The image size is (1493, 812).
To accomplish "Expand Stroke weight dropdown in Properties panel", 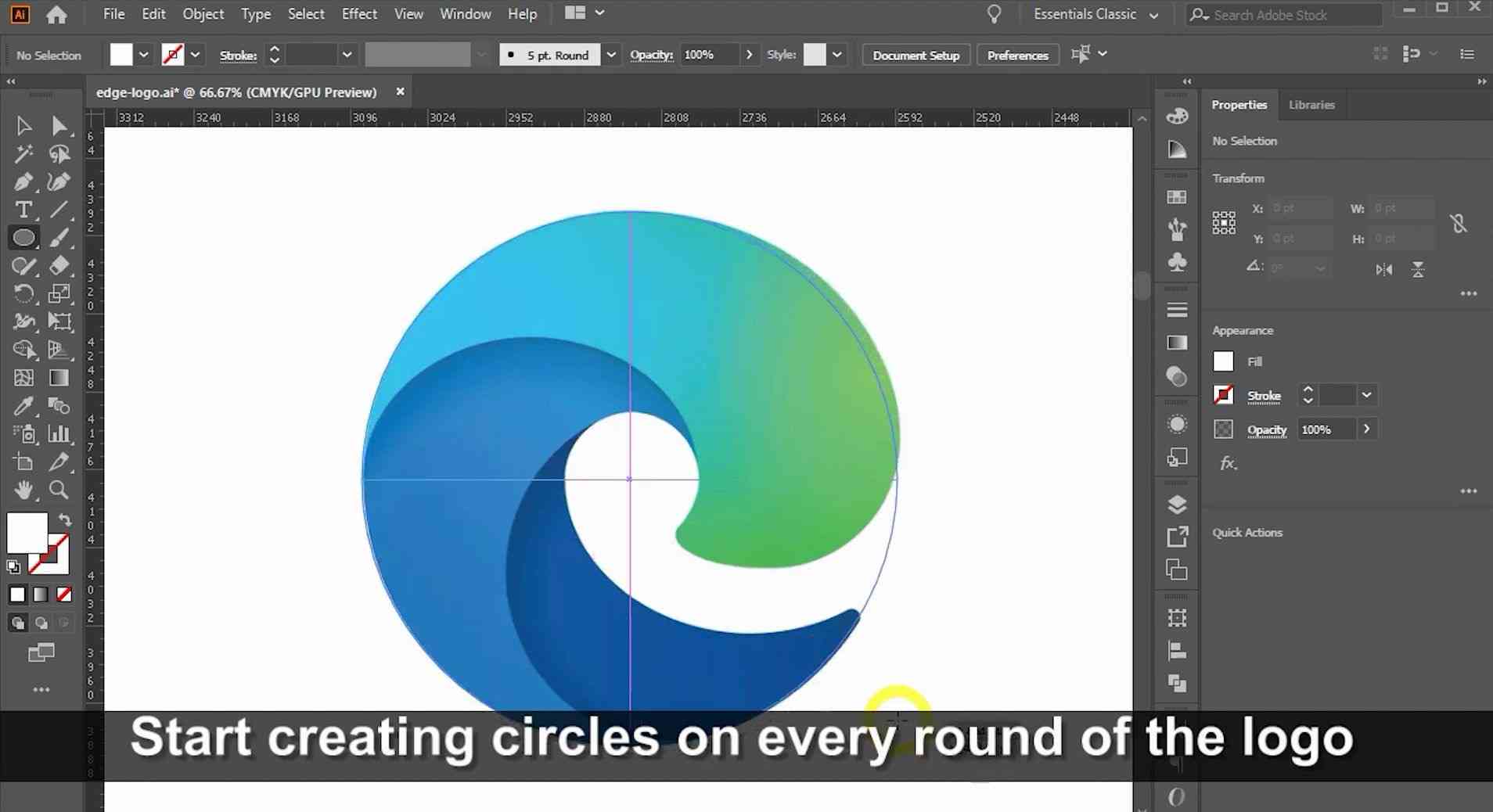I will pyautogui.click(x=1366, y=395).
